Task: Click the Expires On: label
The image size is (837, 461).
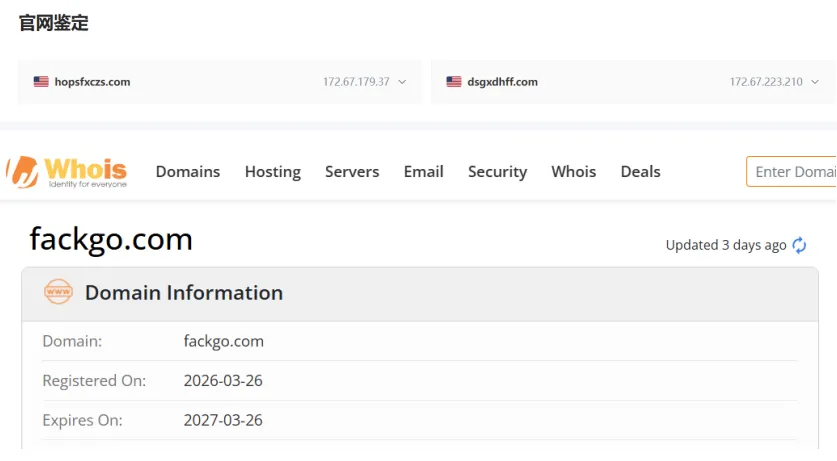Action: click(82, 420)
